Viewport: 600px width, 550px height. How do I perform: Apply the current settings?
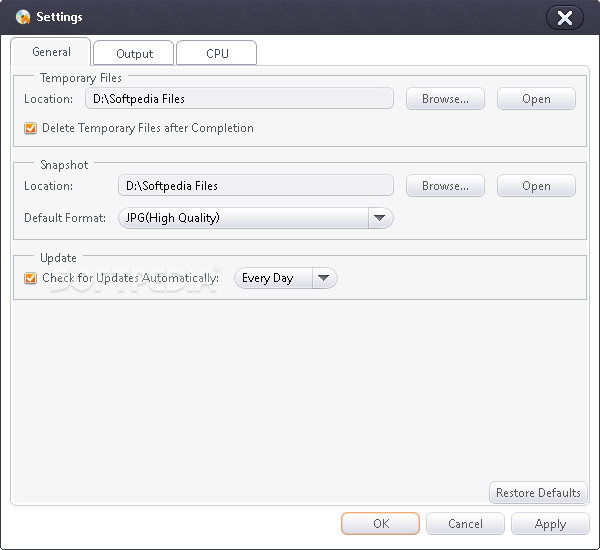click(550, 523)
